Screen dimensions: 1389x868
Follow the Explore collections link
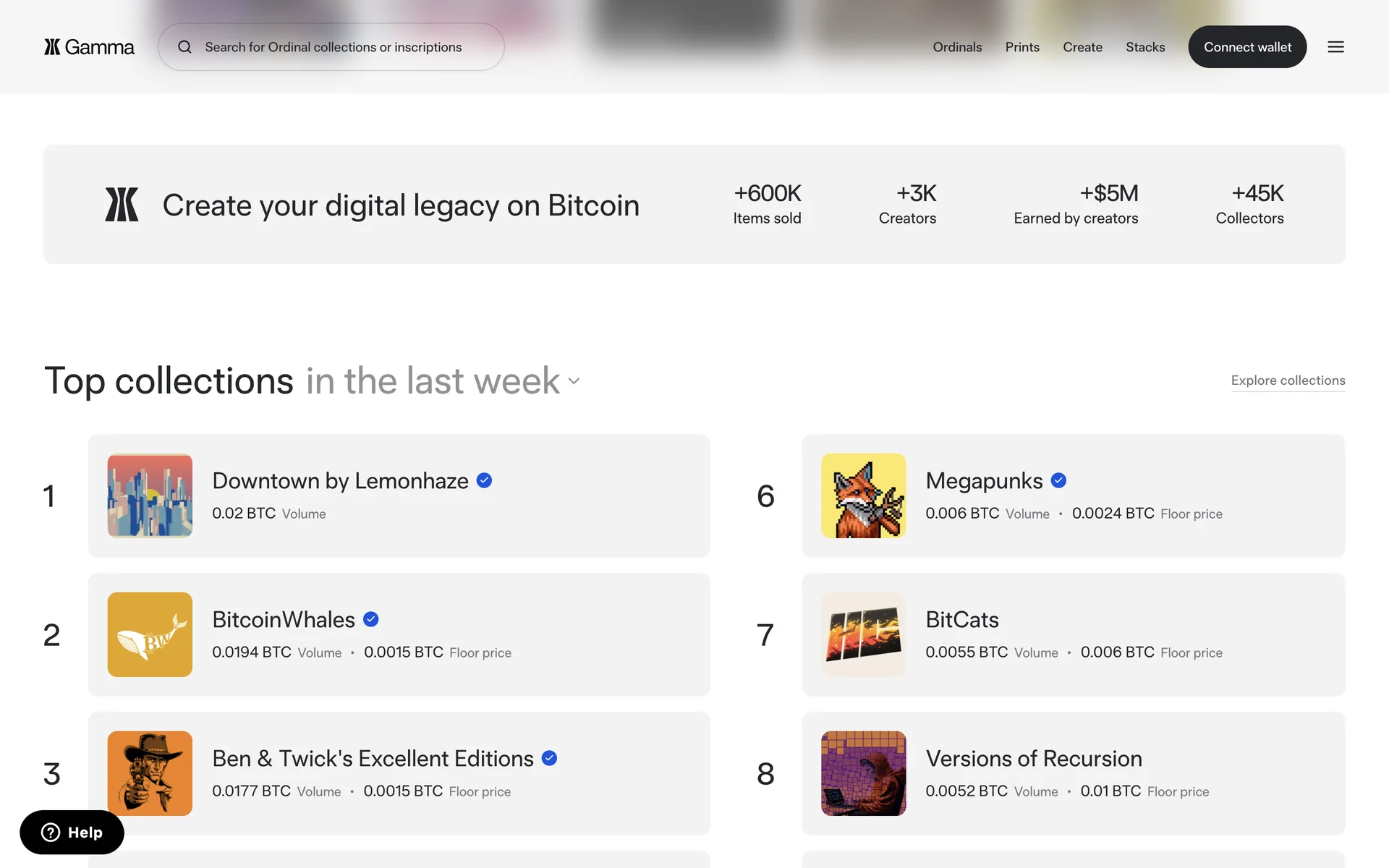tap(1288, 380)
